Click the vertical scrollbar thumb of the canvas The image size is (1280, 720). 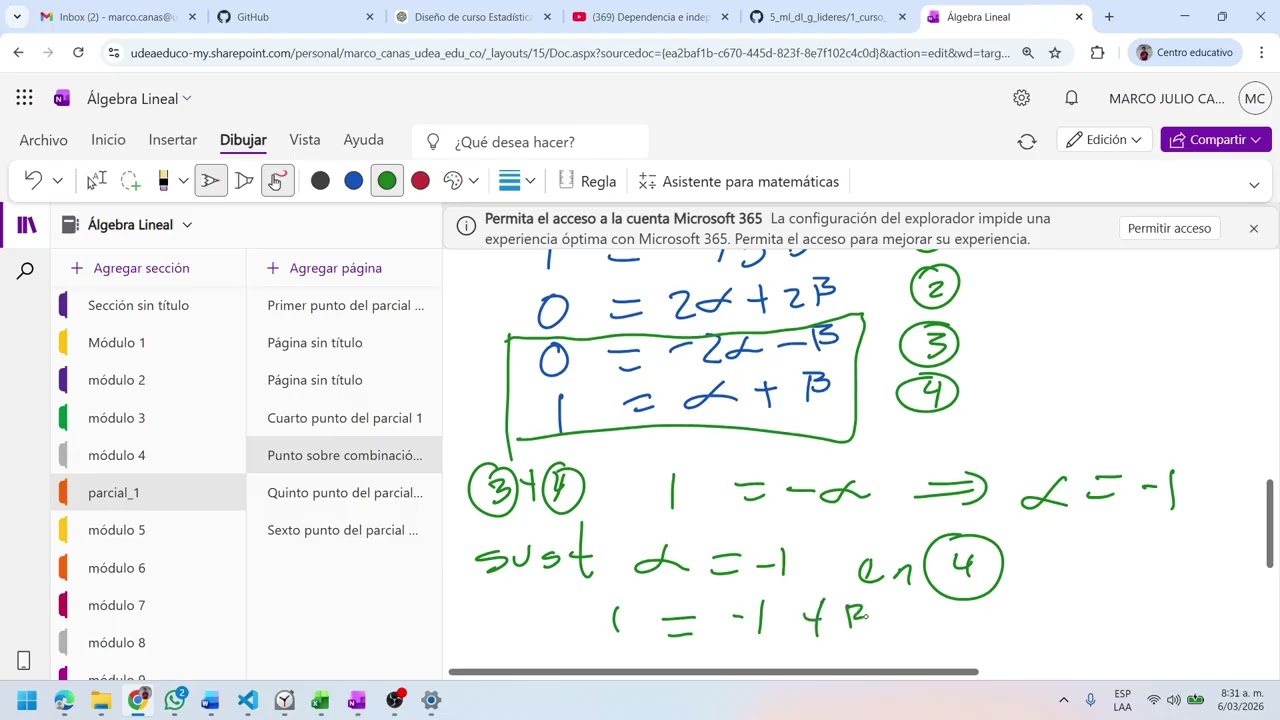coord(1271,522)
